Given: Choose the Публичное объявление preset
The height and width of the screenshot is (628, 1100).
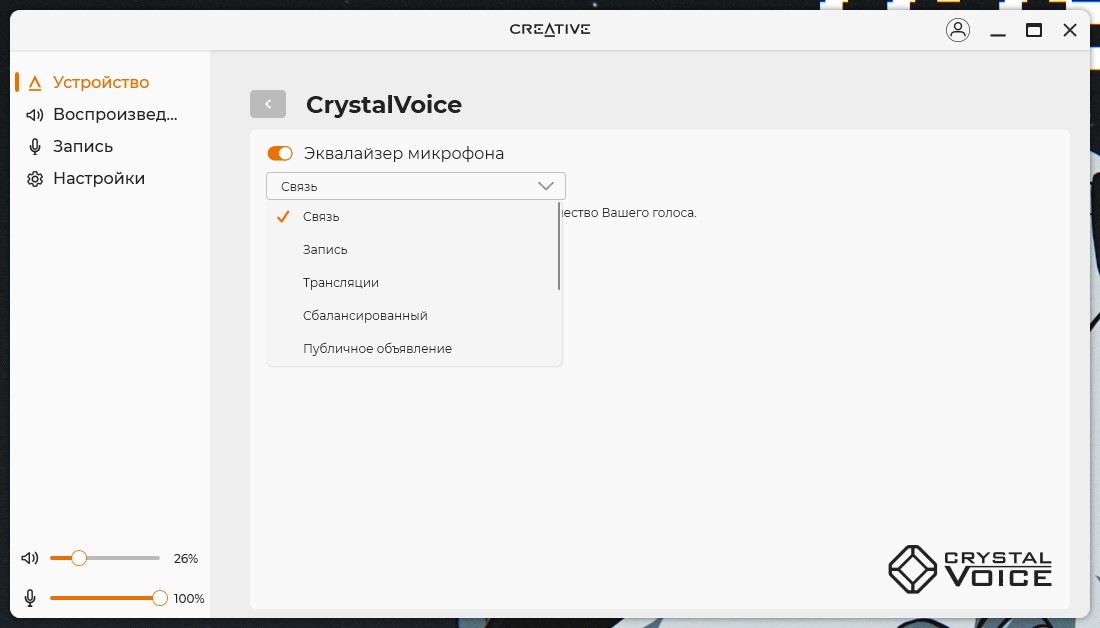Looking at the screenshot, I should (412, 349).
